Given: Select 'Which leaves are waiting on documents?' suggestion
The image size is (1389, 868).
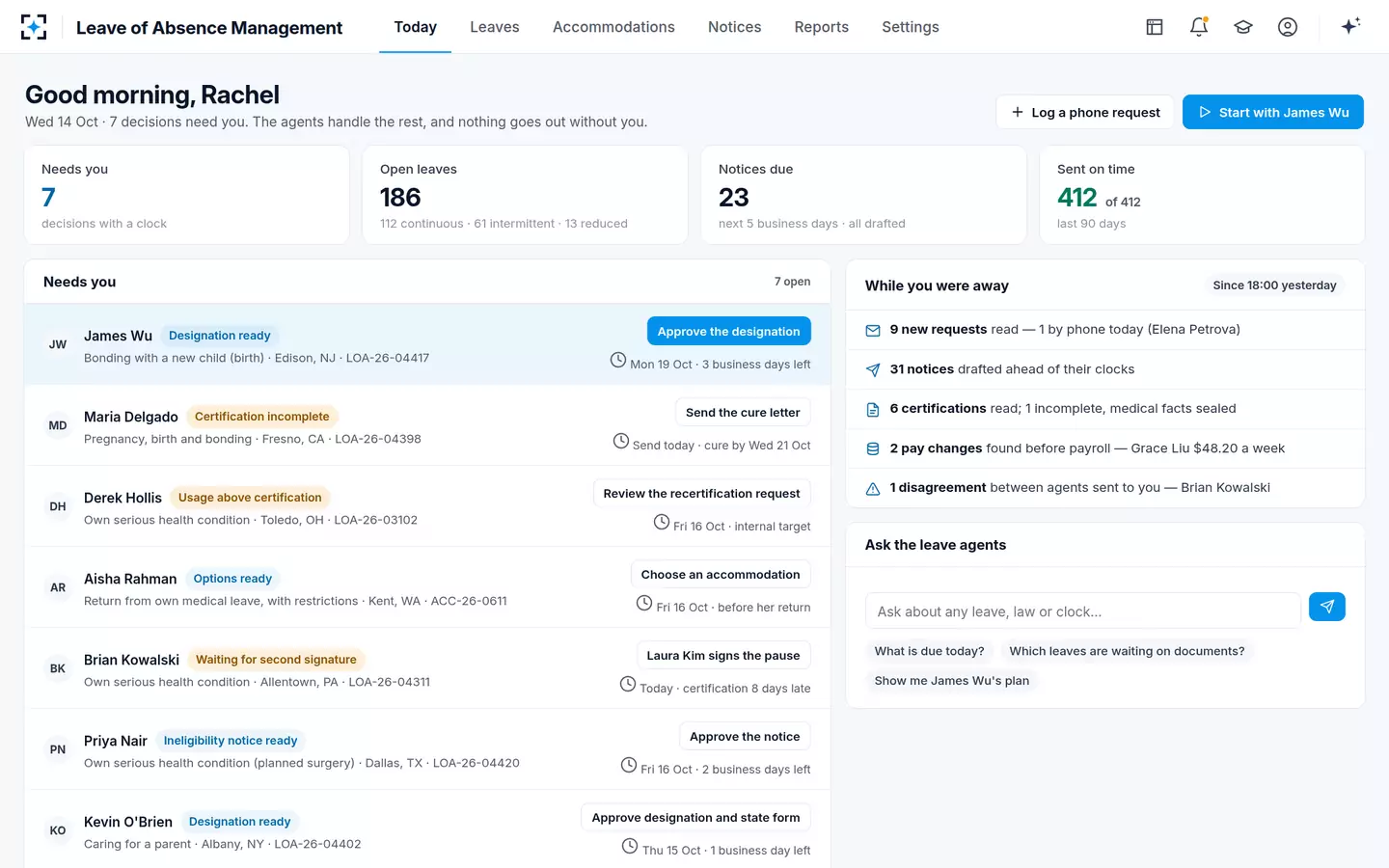Looking at the screenshot, I should click(x=1127, y=651).
